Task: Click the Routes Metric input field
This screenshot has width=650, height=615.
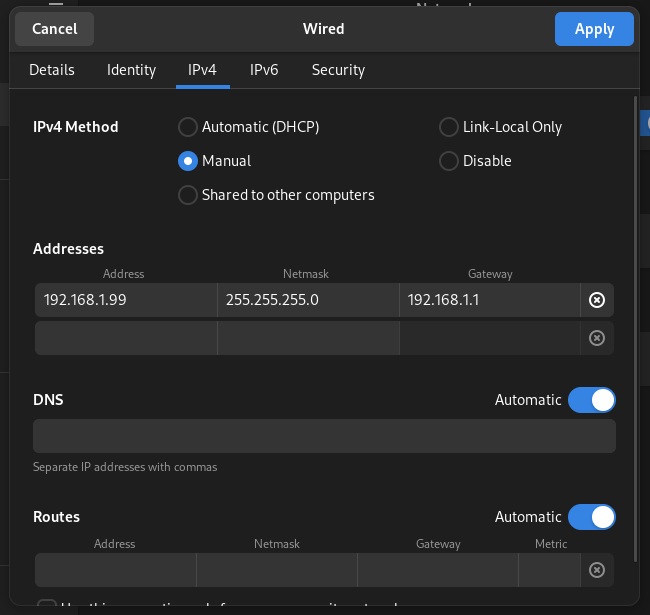Action: 550,570
